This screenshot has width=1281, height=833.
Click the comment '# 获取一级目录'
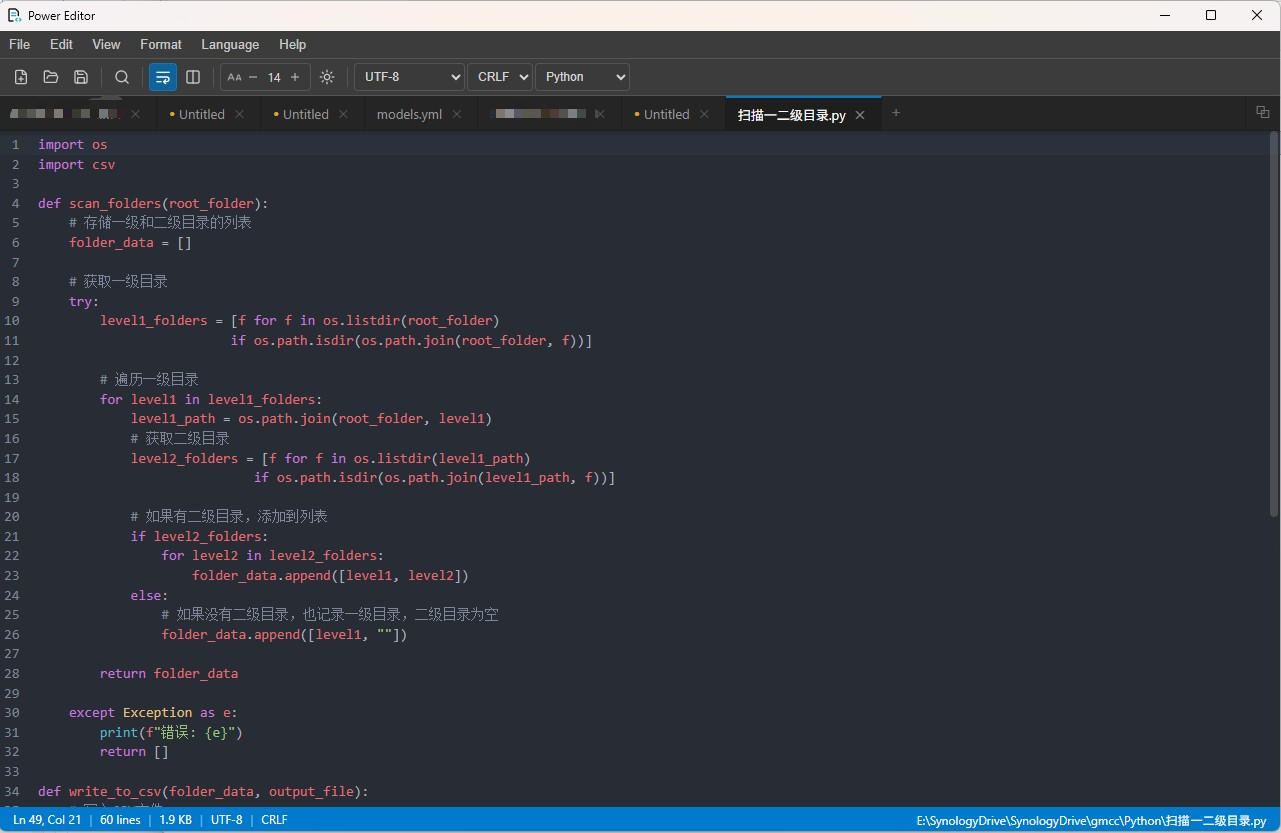click(118, 281)
